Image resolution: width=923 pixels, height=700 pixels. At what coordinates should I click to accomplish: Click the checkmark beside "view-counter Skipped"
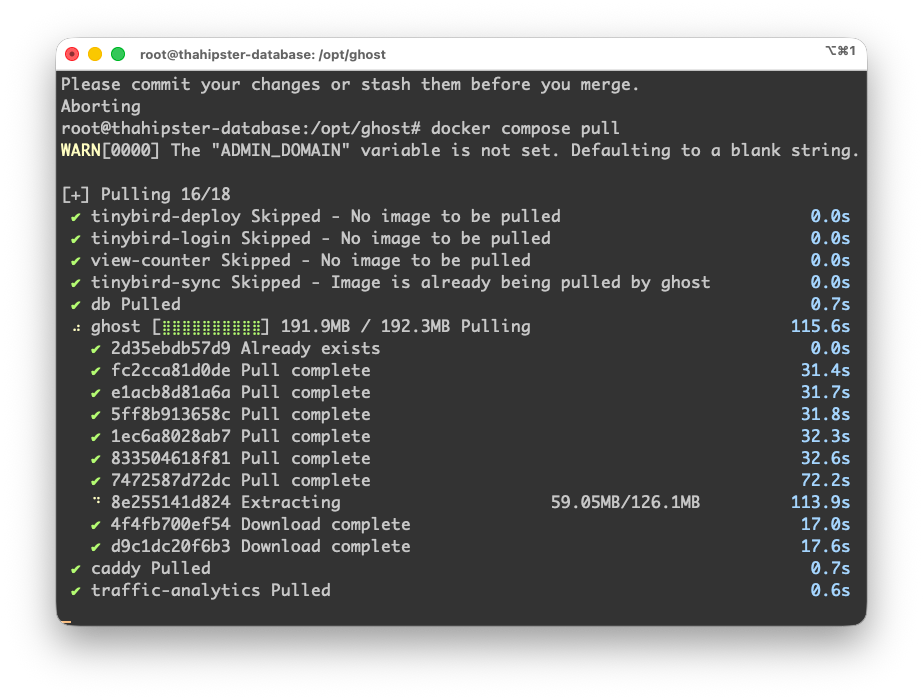pyautogui.click(x=75, y=260)
